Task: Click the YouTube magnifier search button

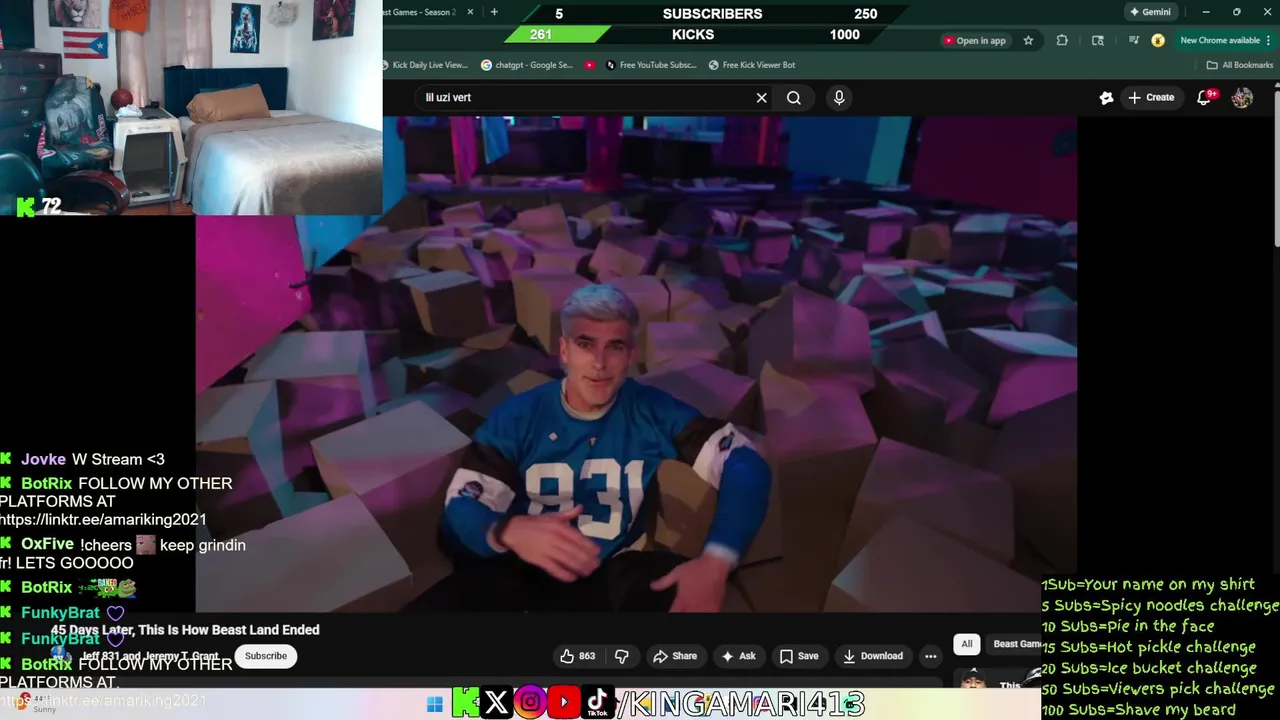Action: click(794, 98)
